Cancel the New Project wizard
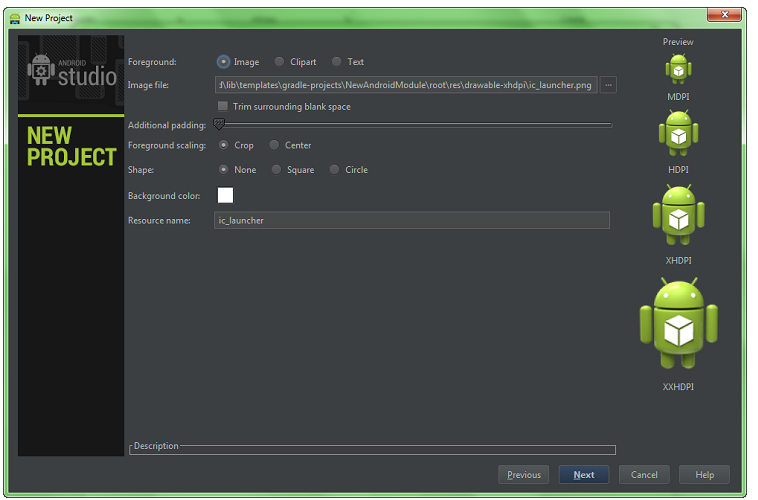 [x=644, y=475]
